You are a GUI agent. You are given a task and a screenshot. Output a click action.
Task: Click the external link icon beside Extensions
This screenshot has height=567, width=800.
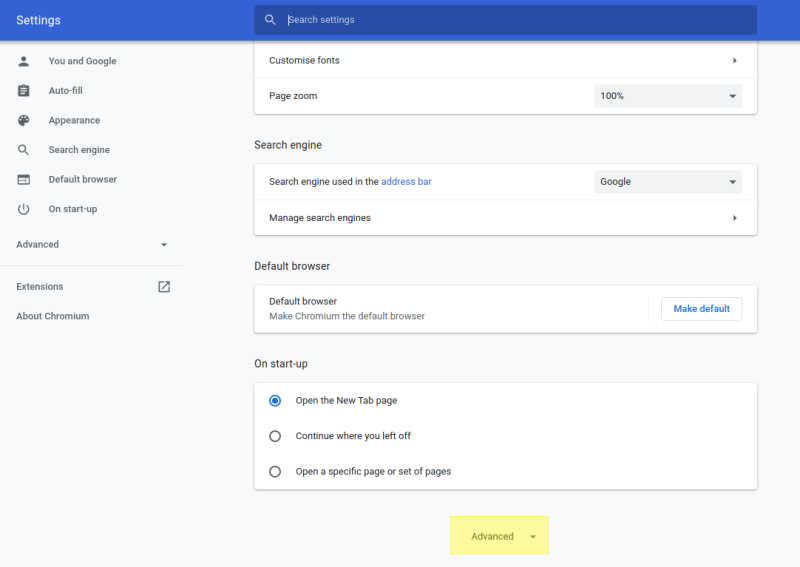coord(164,287)
